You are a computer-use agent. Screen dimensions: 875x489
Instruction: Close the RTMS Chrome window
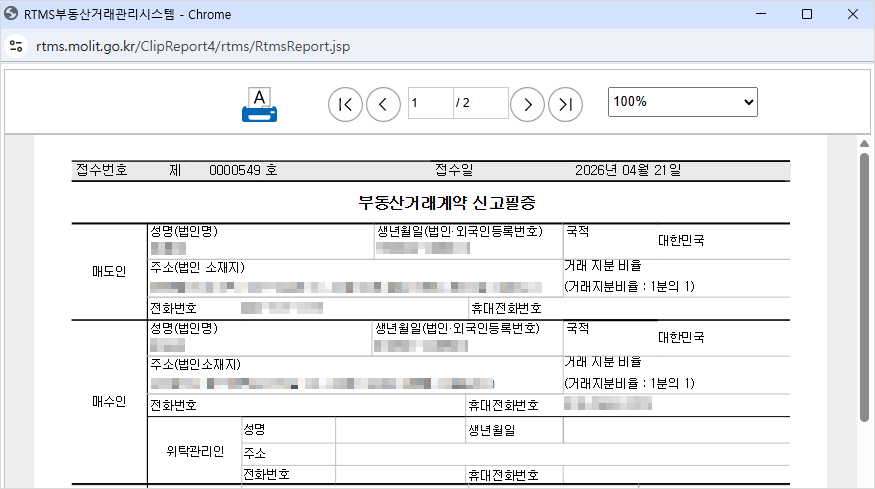coord(853,14)
